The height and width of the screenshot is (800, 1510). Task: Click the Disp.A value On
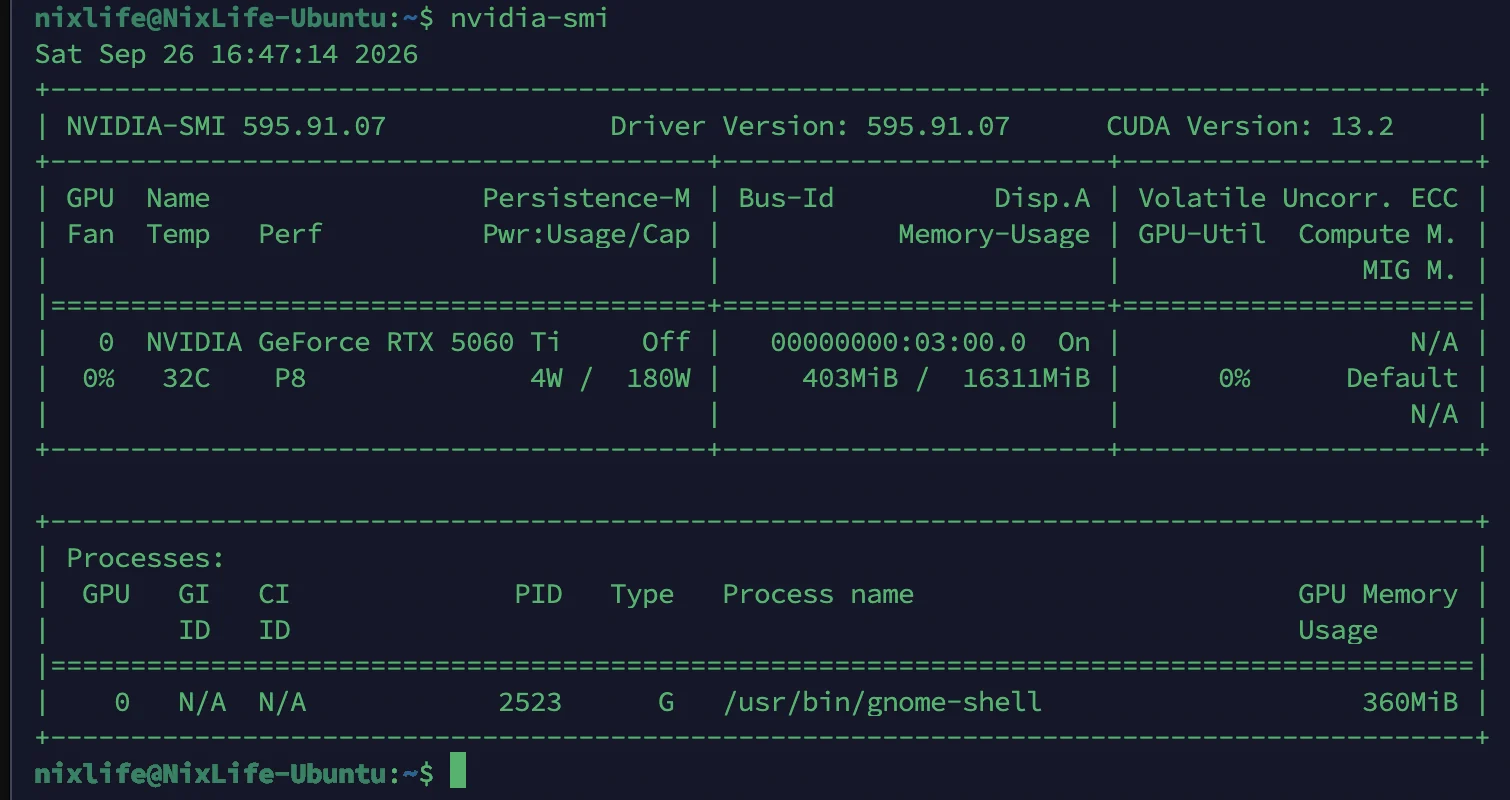[x=1074, y=342]
